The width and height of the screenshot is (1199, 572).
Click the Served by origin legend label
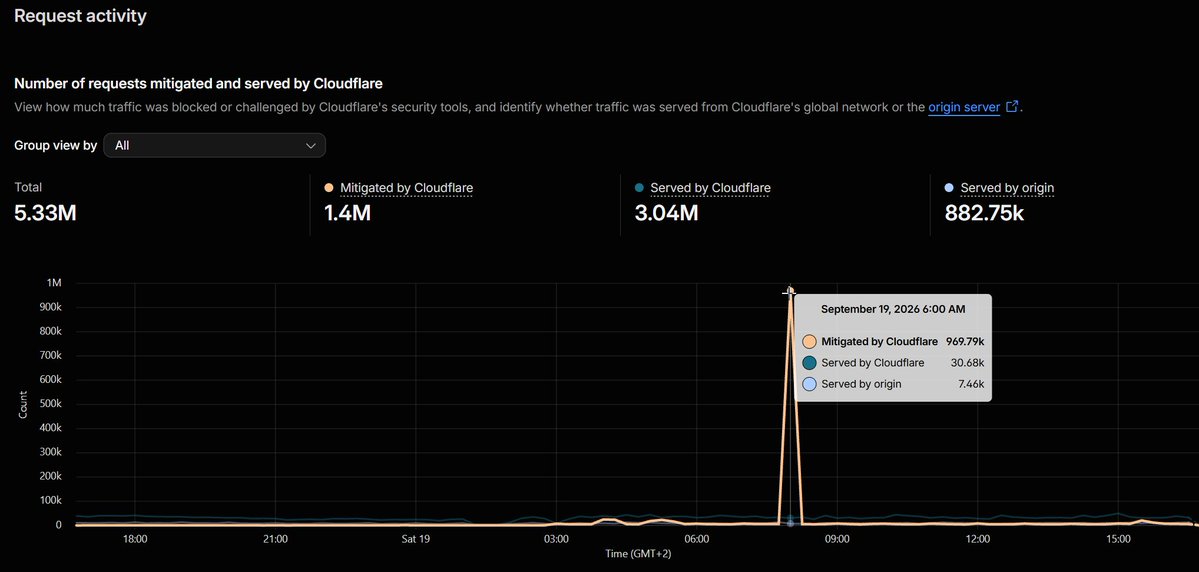click(x=1007, y=187)
